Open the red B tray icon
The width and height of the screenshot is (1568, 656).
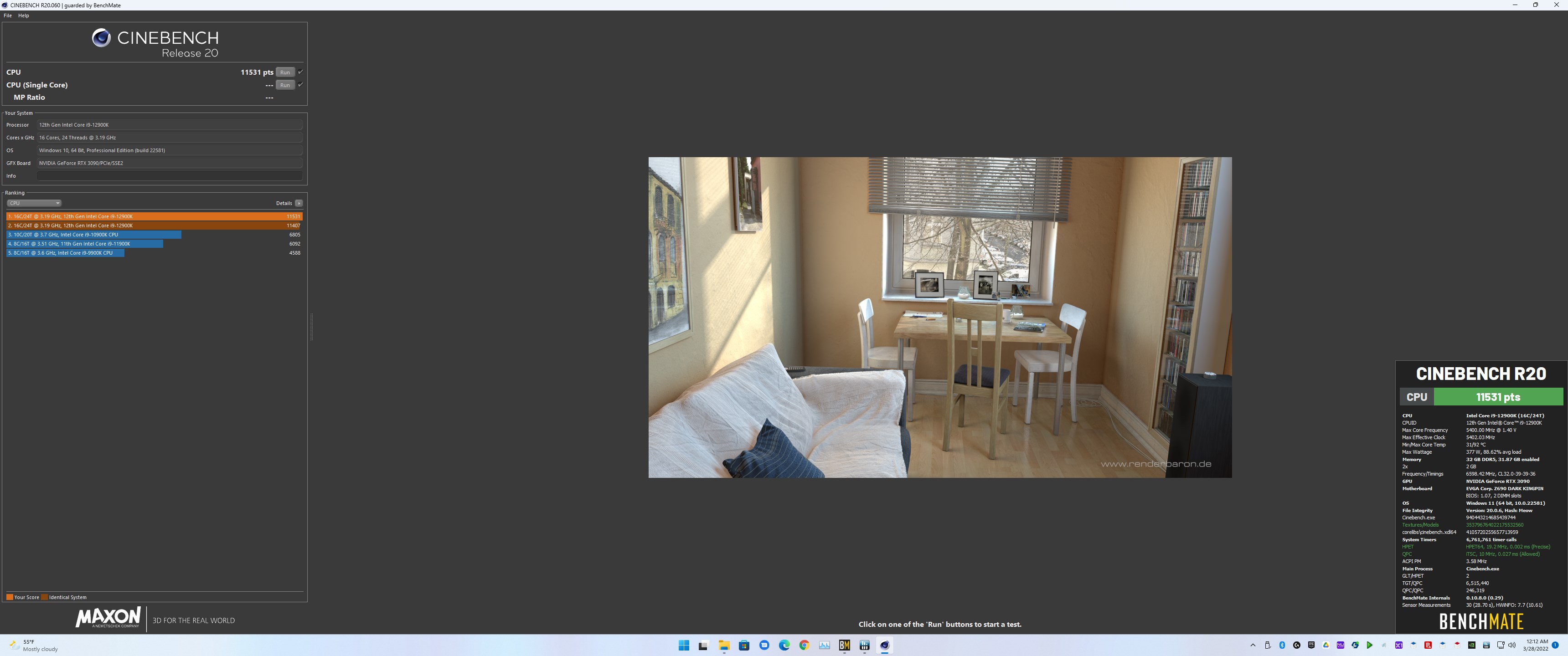point(1428,646)
